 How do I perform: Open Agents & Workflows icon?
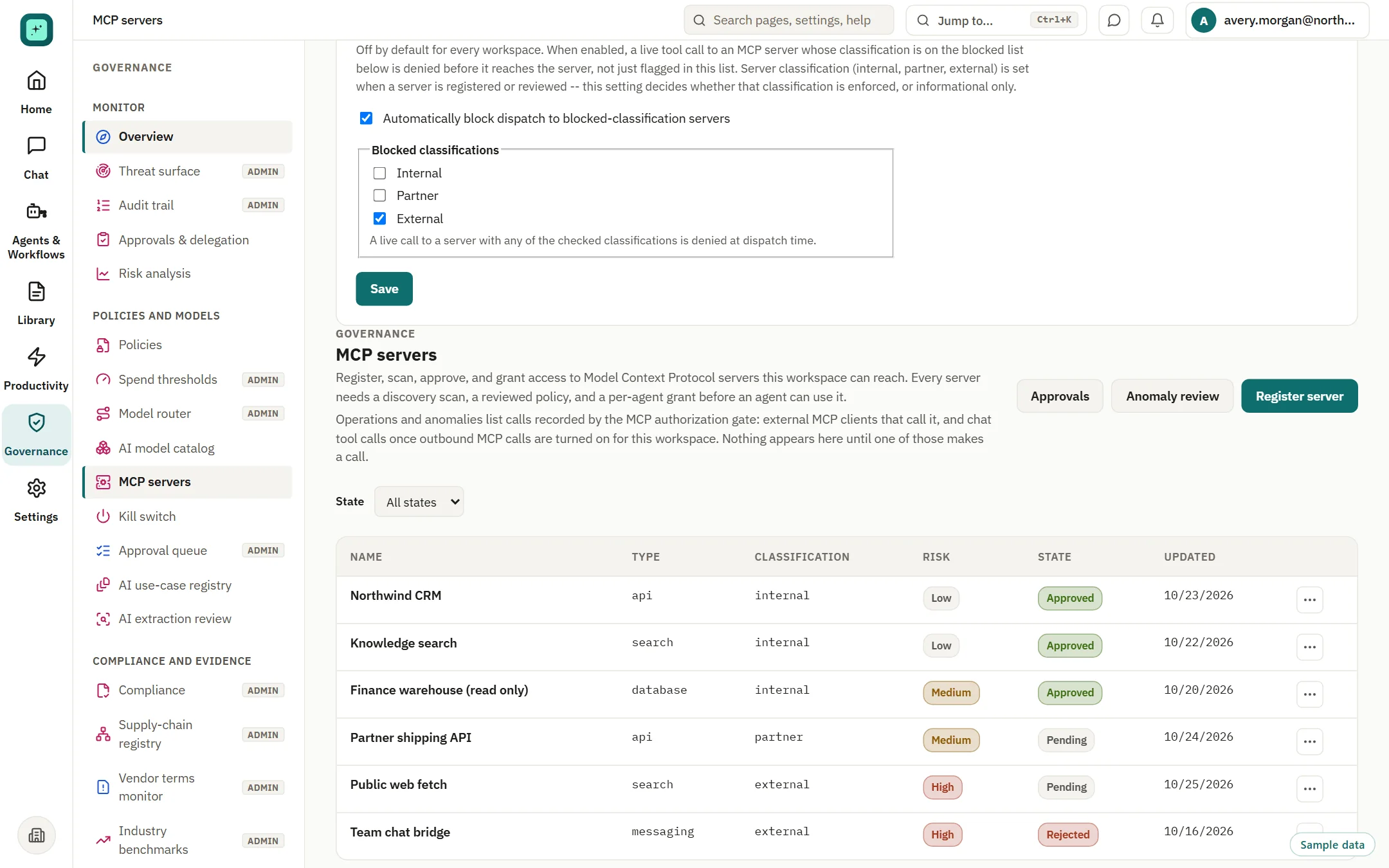36,230
